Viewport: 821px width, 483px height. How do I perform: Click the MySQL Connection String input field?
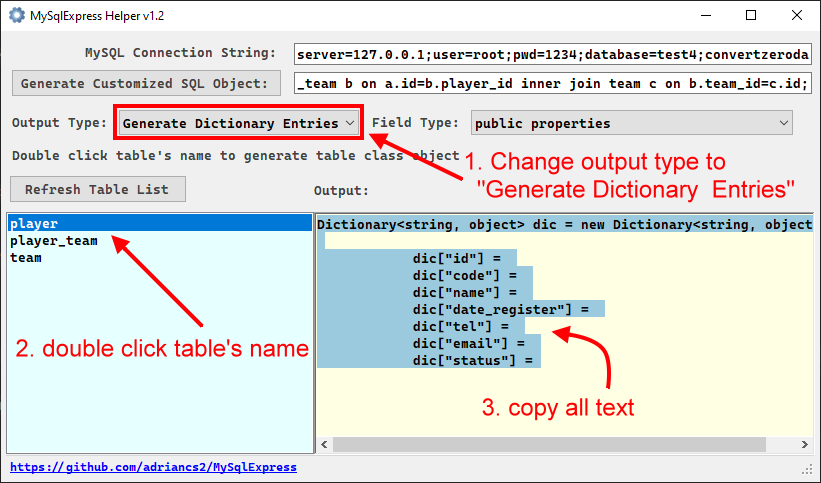pyautogui.click(x=553, y=54)
